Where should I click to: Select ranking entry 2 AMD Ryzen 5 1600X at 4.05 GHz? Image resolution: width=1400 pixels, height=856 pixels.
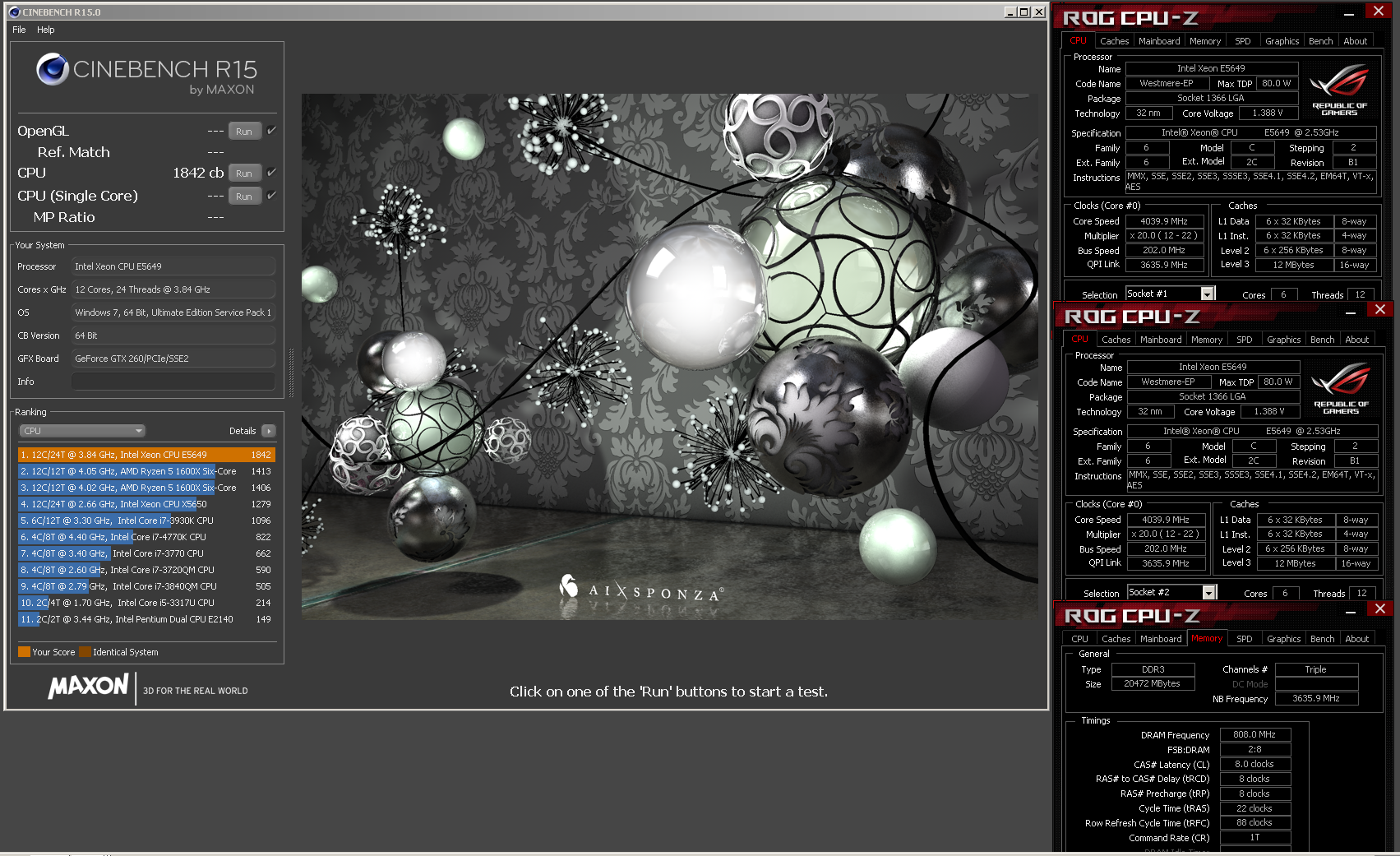point(146,471)
